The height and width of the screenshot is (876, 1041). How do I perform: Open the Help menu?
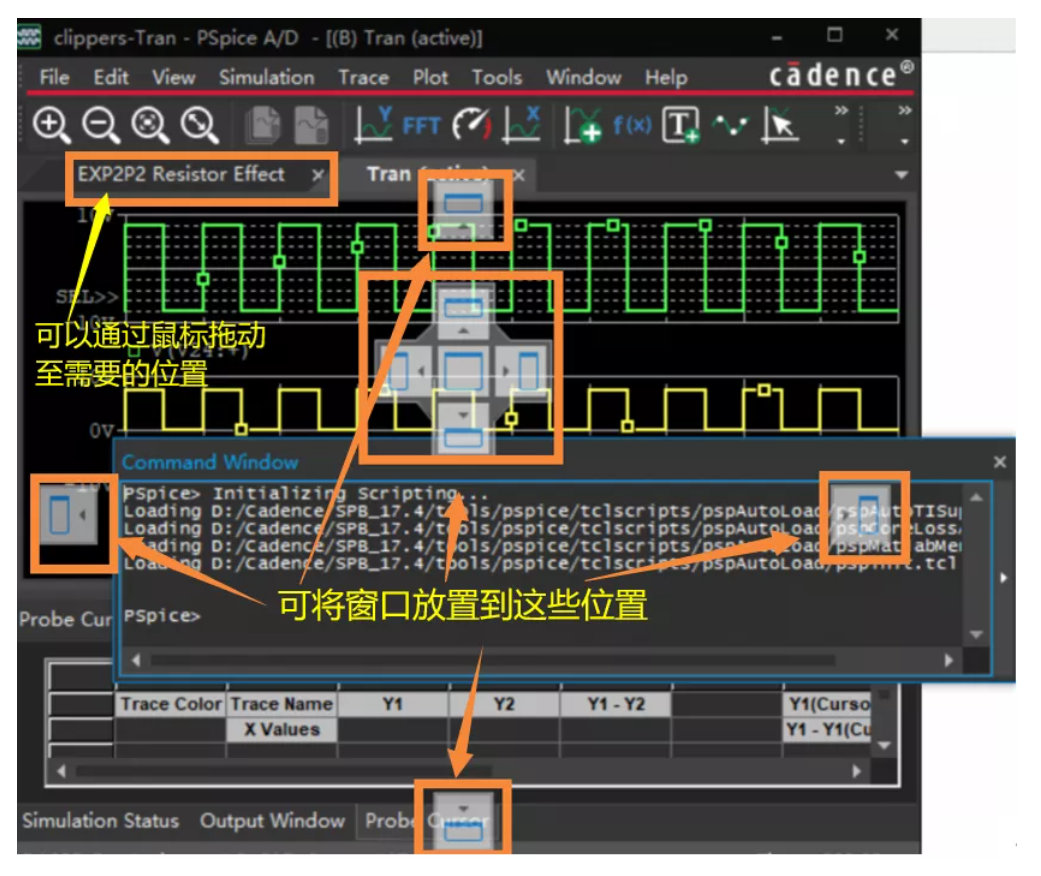point(666,77)
